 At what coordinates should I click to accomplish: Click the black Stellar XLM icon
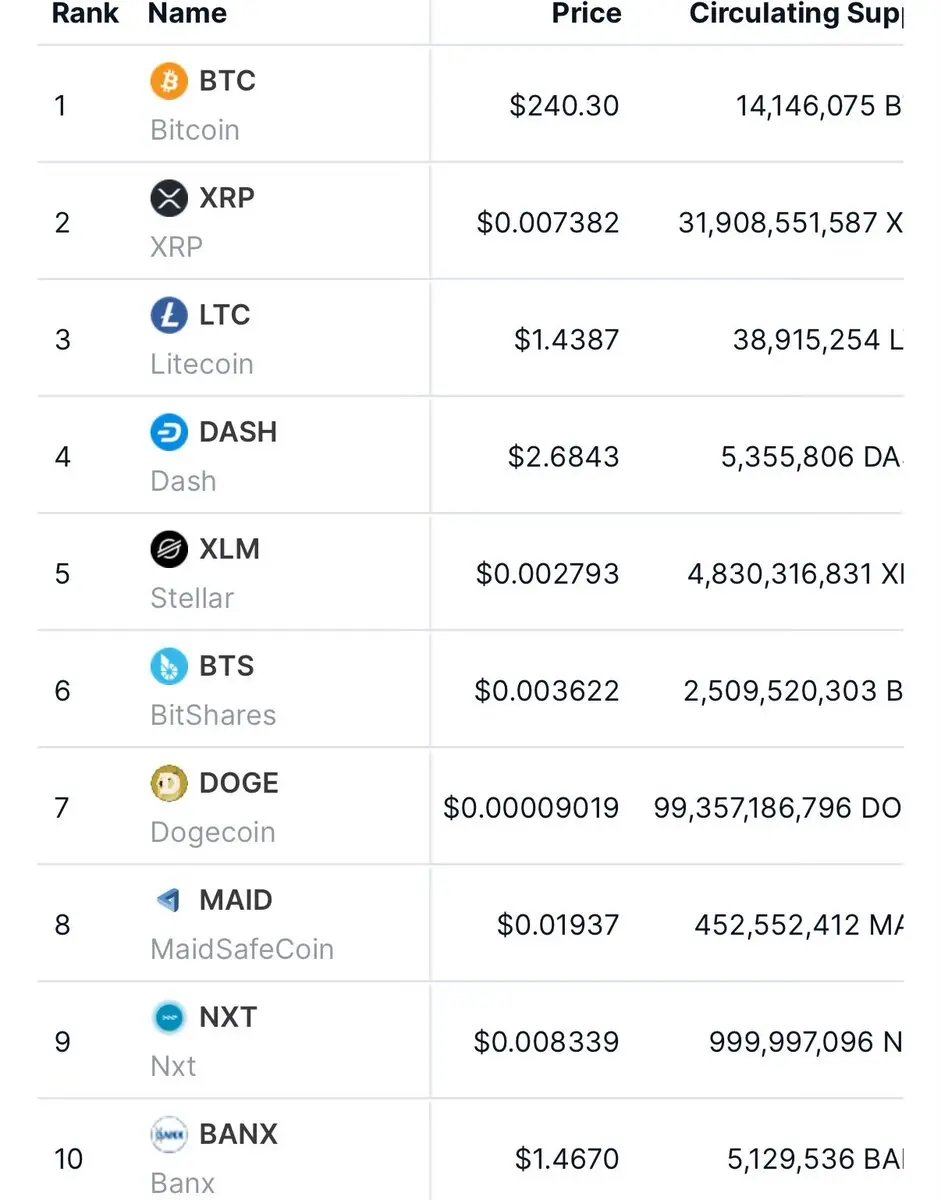coord(169,549)
